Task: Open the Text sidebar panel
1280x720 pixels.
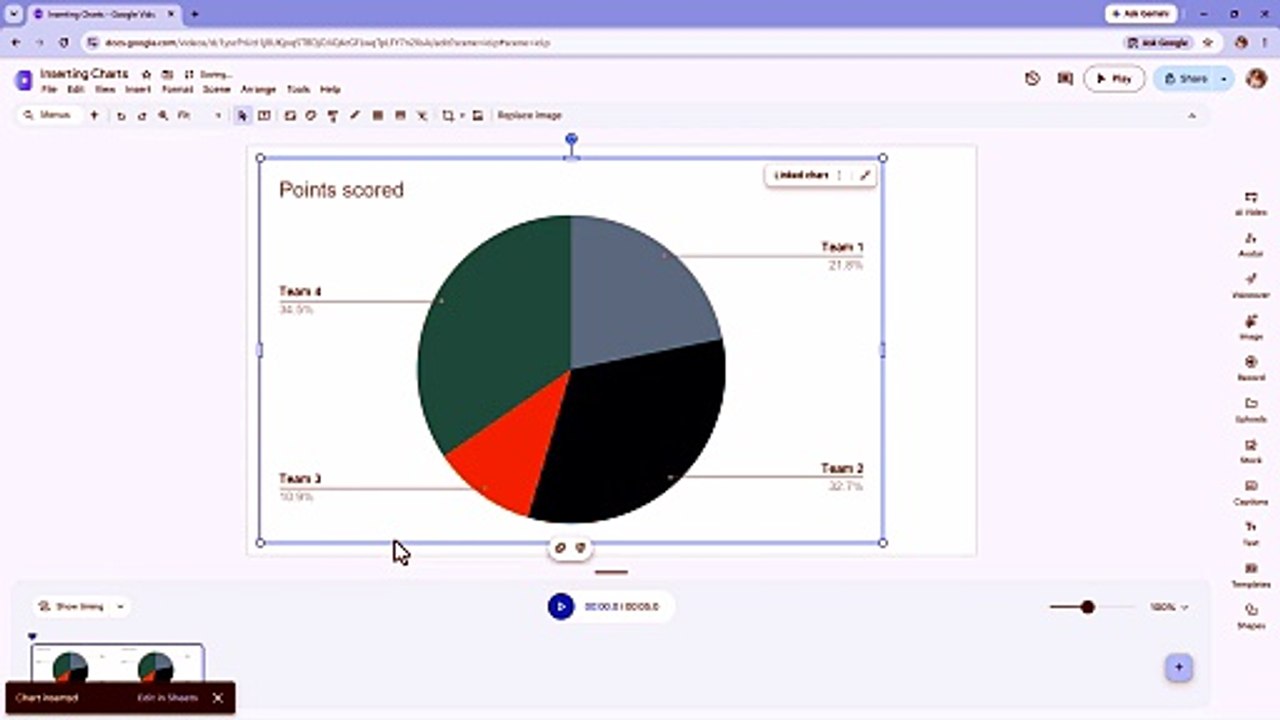Action: [x=1251, y=533]
